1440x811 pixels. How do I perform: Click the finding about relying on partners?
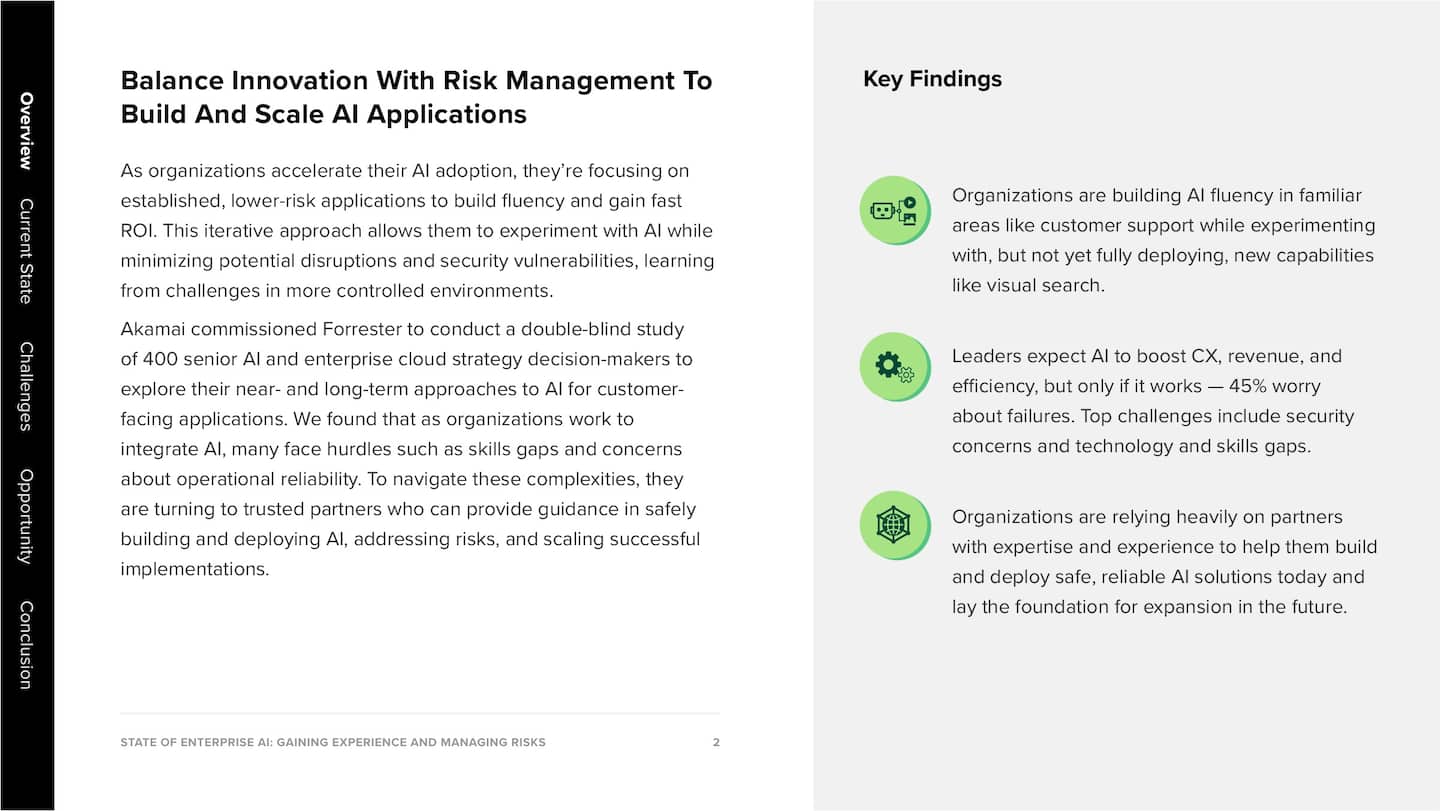tap(1164, 562)
